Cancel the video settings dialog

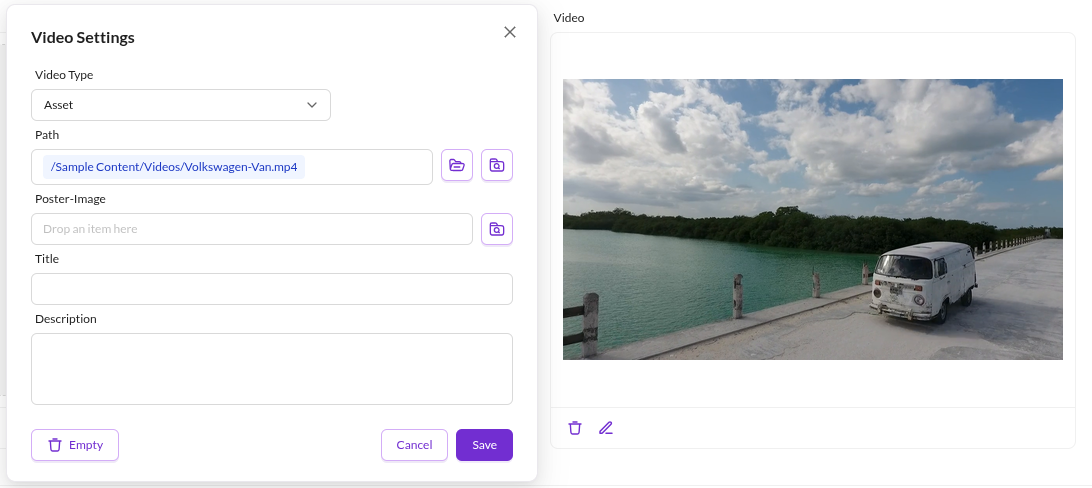414,445
